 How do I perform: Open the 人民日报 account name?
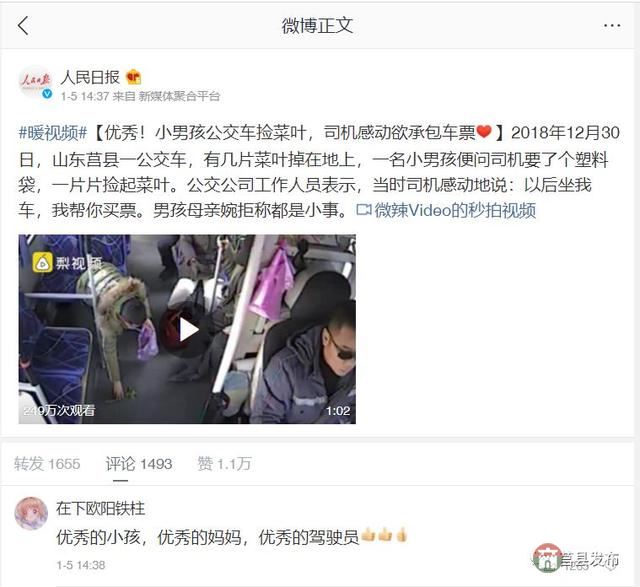coord(90,77)
